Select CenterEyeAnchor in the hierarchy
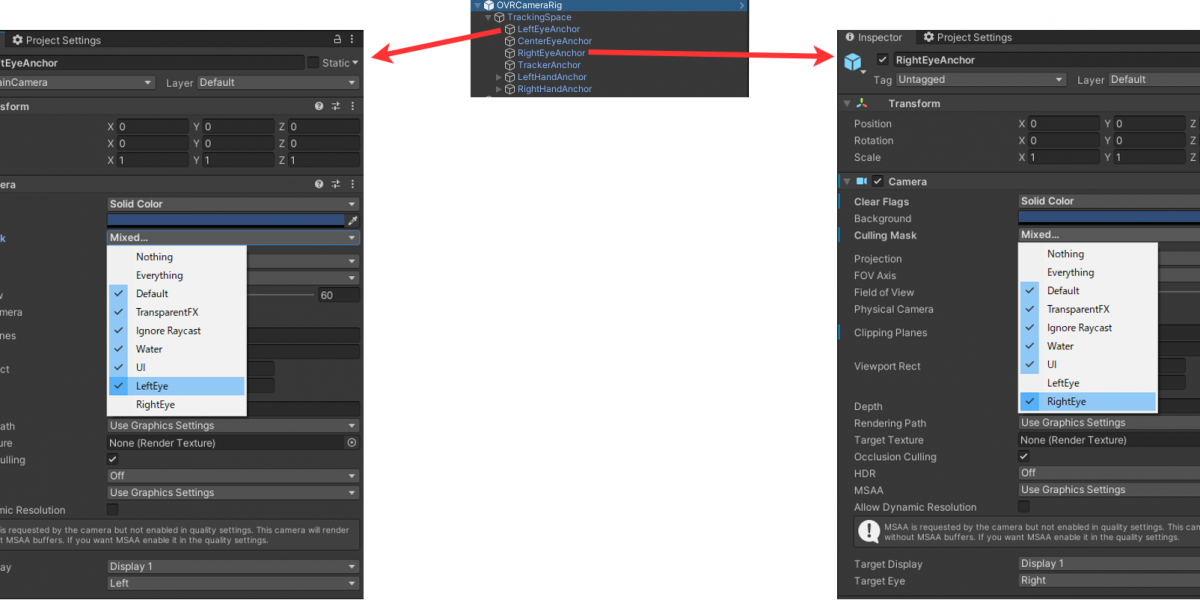 [x=554, y=41]
